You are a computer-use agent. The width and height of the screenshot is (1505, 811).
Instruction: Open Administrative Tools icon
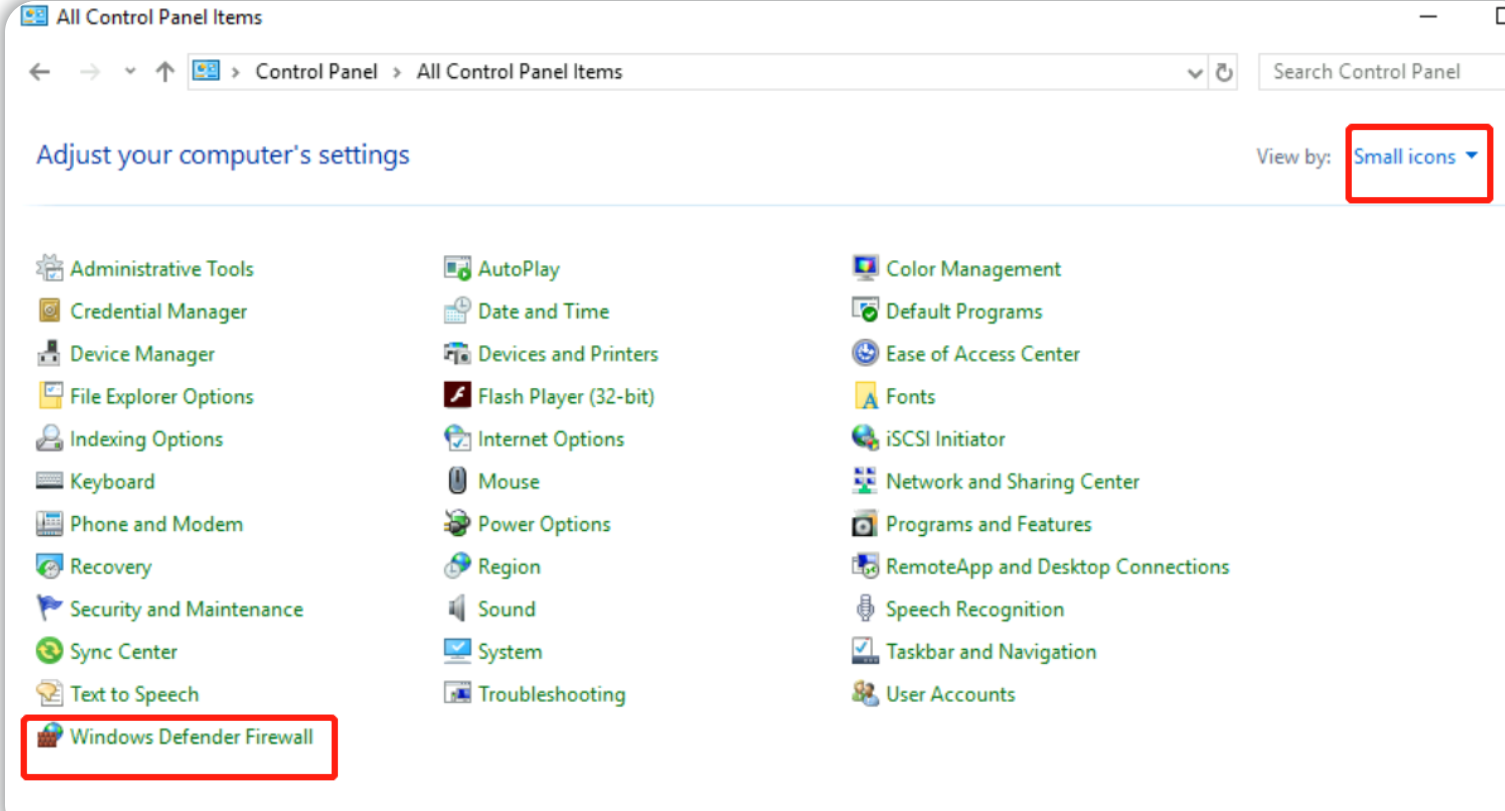pos(50,268)
